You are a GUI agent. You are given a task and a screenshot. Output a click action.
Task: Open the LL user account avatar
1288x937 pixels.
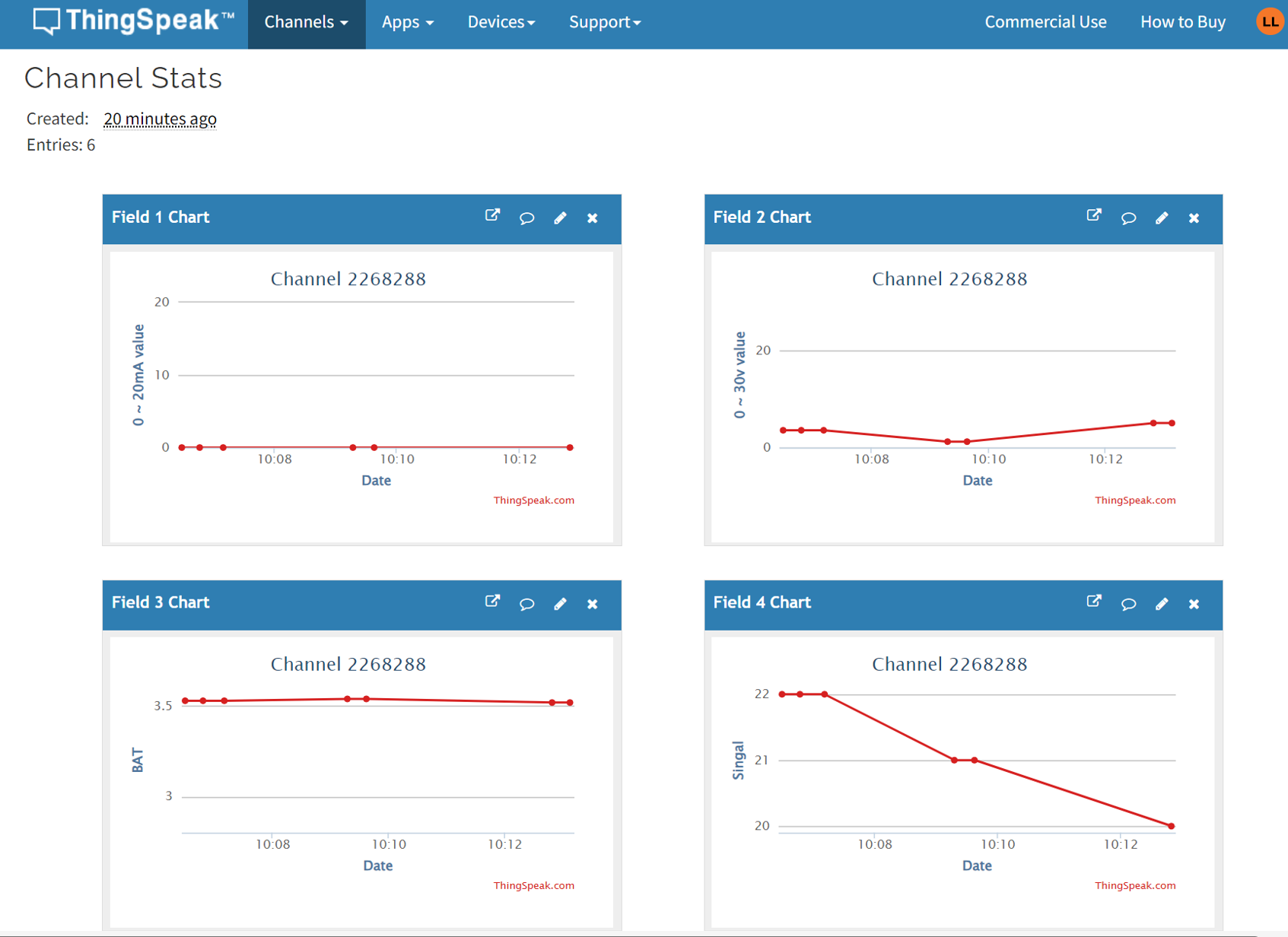click(x=1270, y=22)
